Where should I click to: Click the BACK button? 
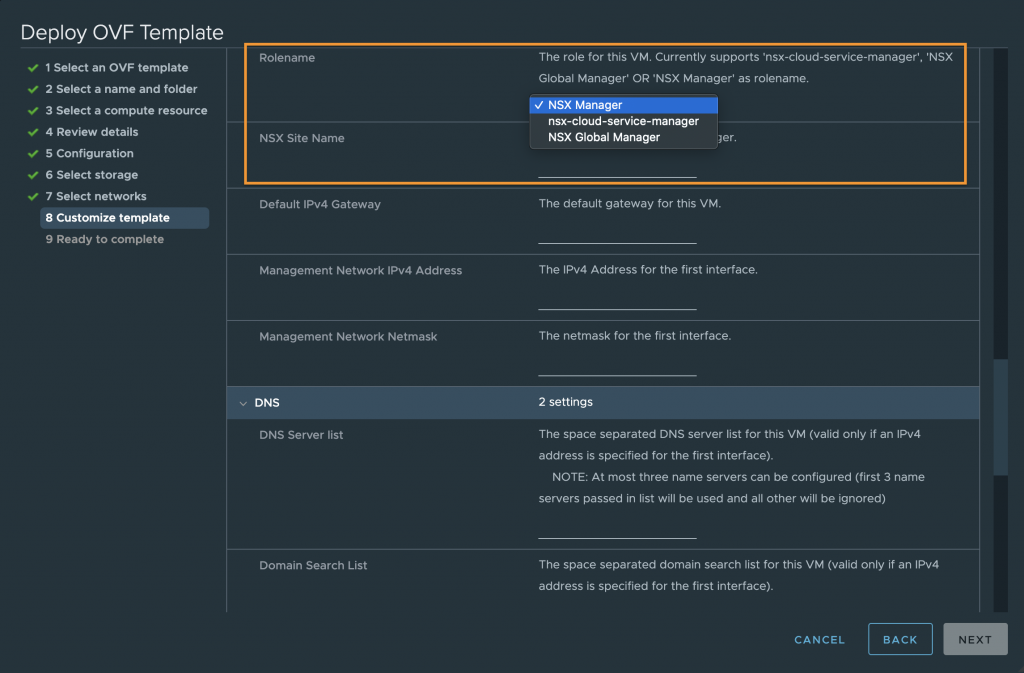(x=900, y=640)
